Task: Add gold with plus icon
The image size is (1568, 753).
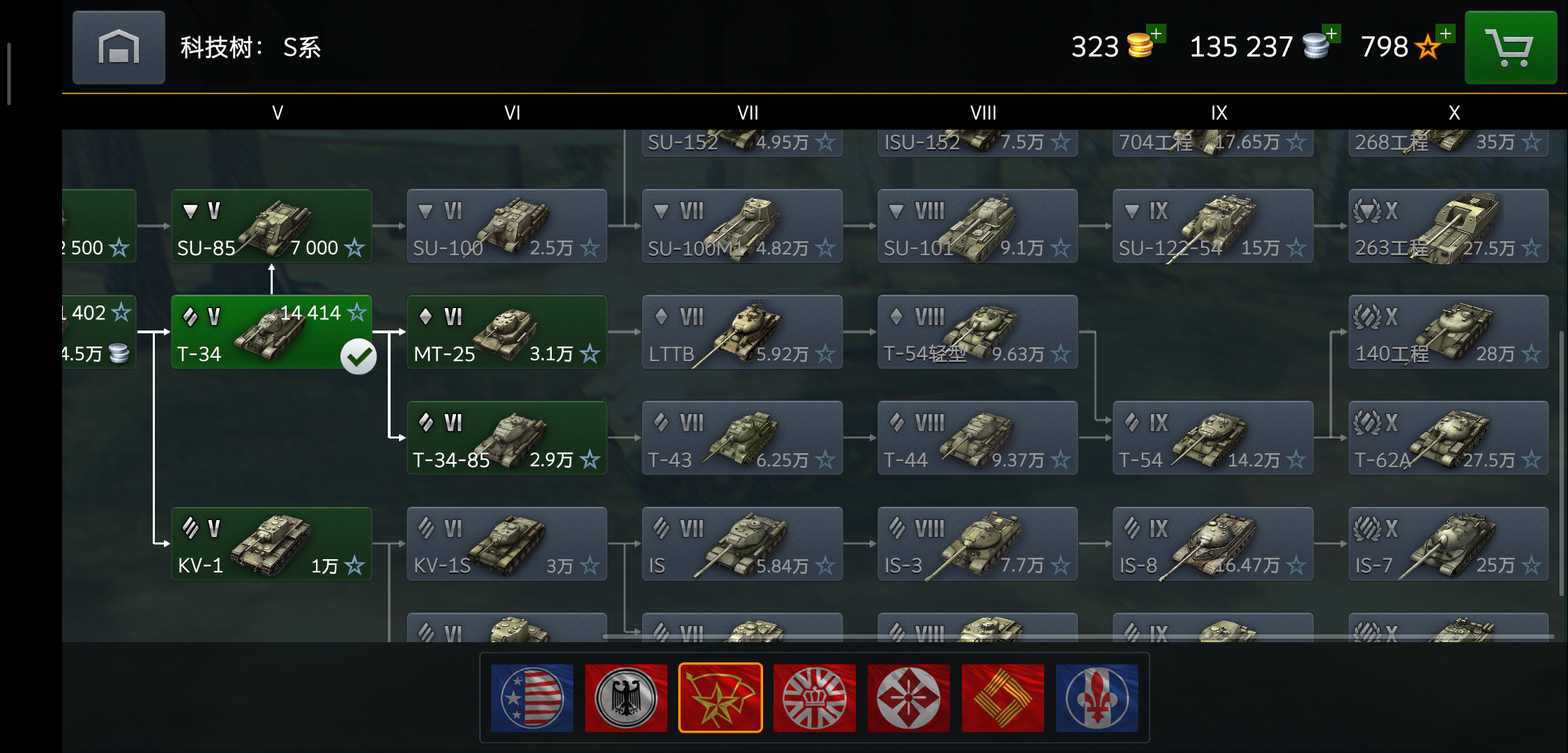Action: [x=1156, y=33]
